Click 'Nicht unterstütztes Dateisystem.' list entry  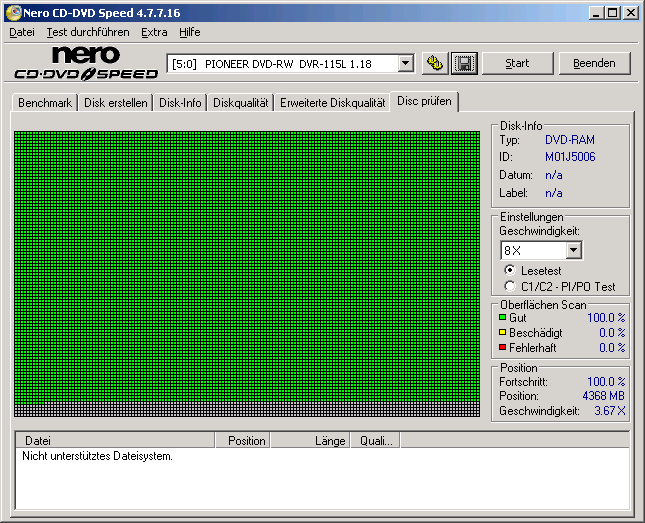(x=97, y=456)
